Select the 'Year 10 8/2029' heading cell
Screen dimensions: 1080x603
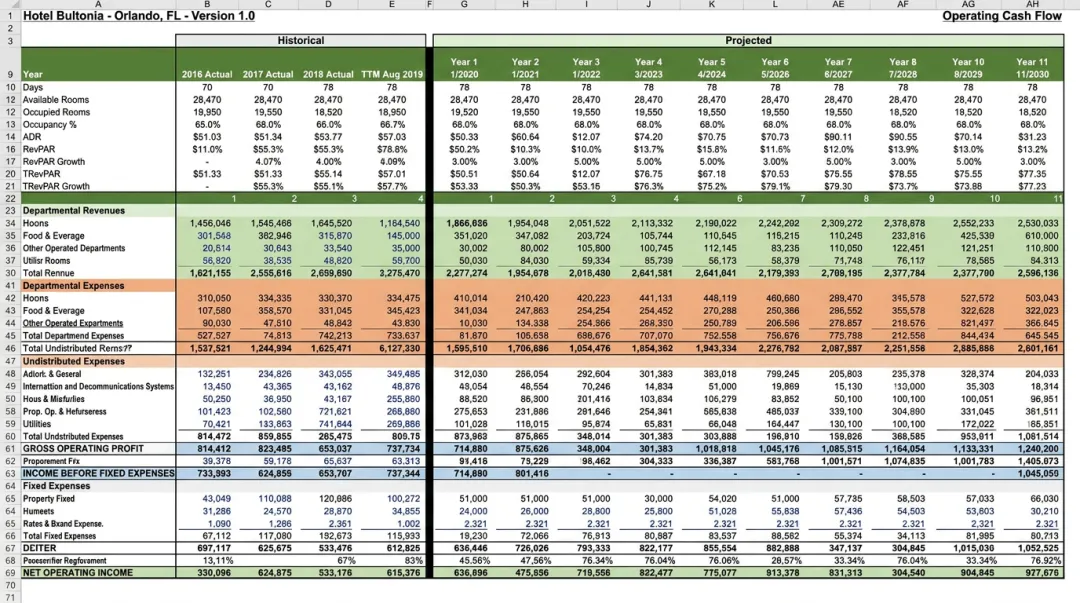pos(968,68)
